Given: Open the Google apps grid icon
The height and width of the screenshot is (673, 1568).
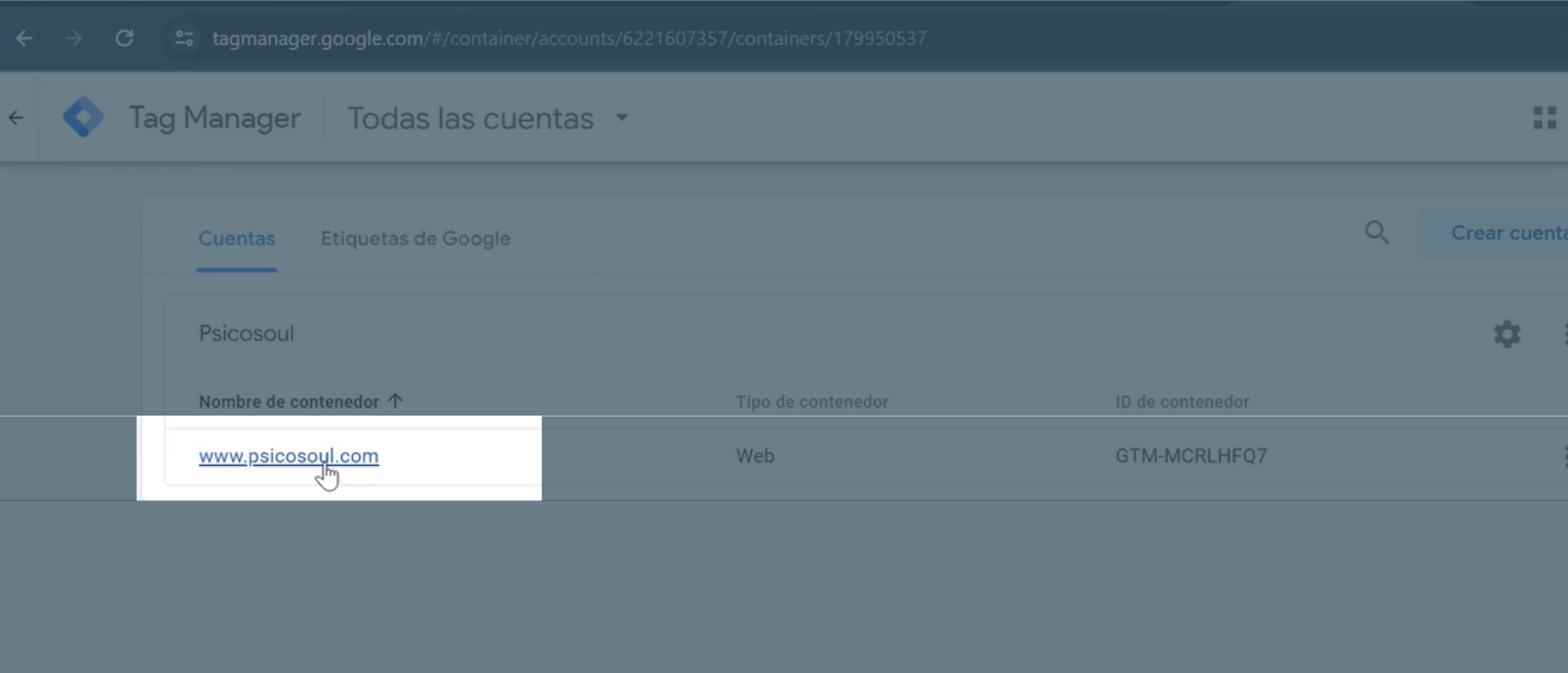Looking at the screenshot, I should tap(1544, 118).
